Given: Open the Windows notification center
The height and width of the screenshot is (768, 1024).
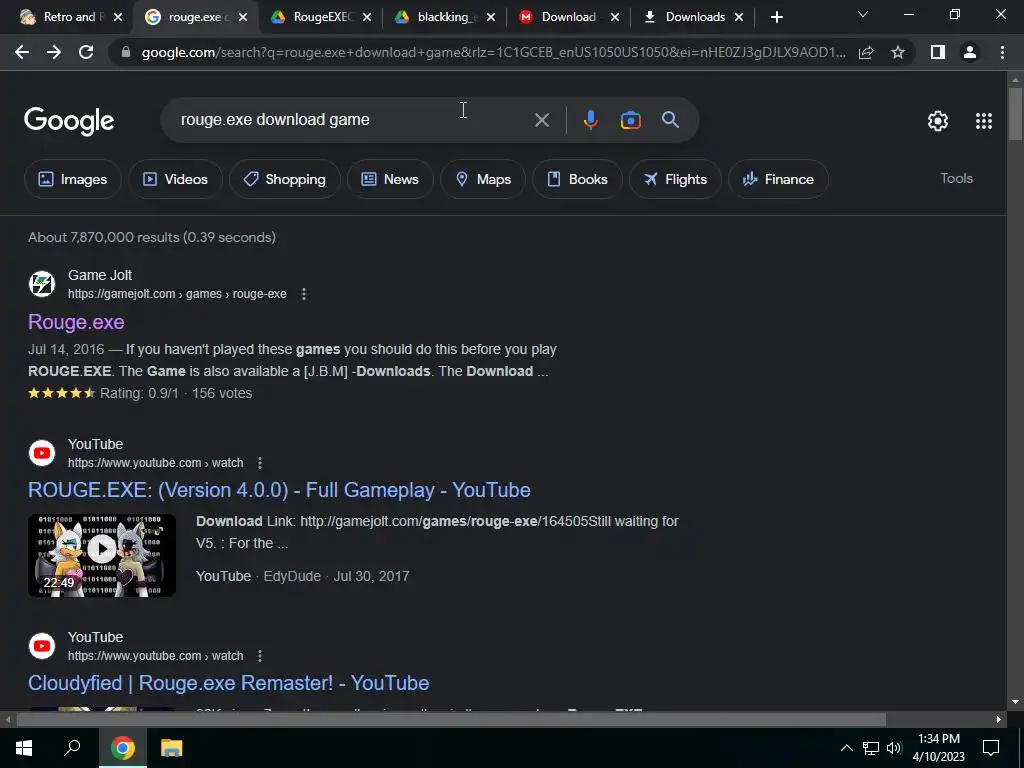Looking at the screenshot, I should (x=991, y=748).
